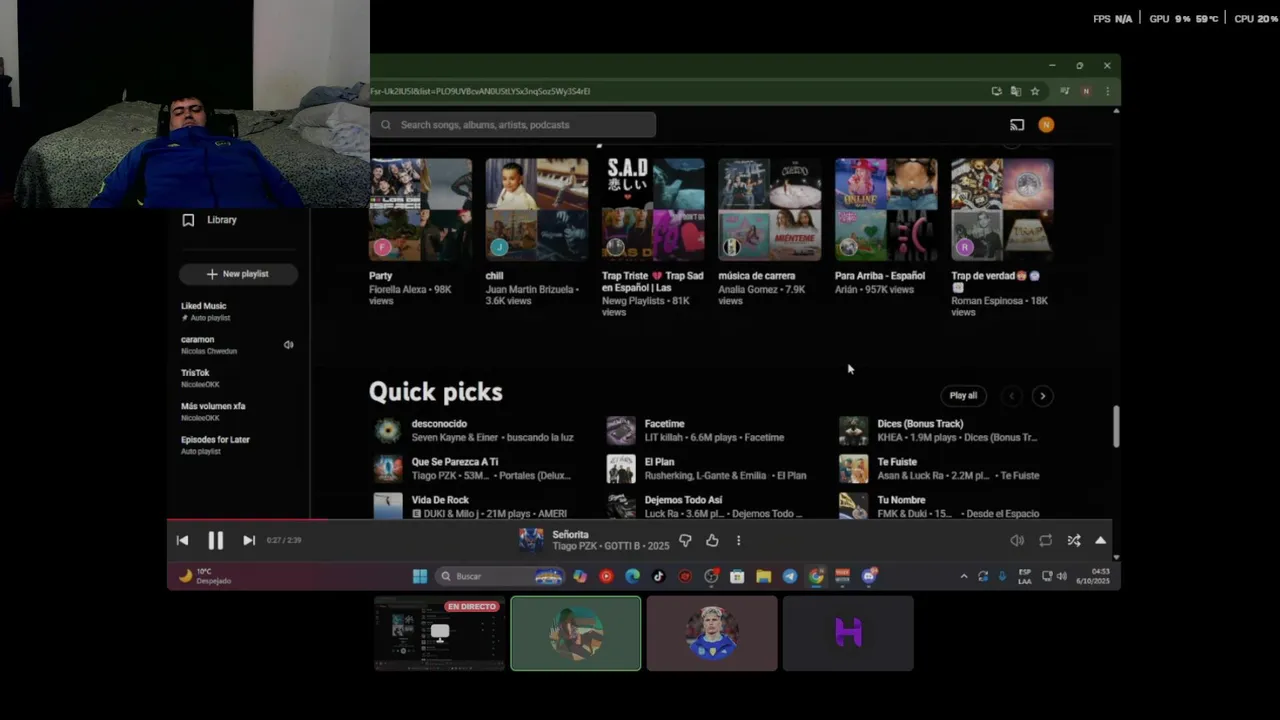Pause the song Señorita
The height and width of the screenshot is (720, 1280).
tap(215, 540)
